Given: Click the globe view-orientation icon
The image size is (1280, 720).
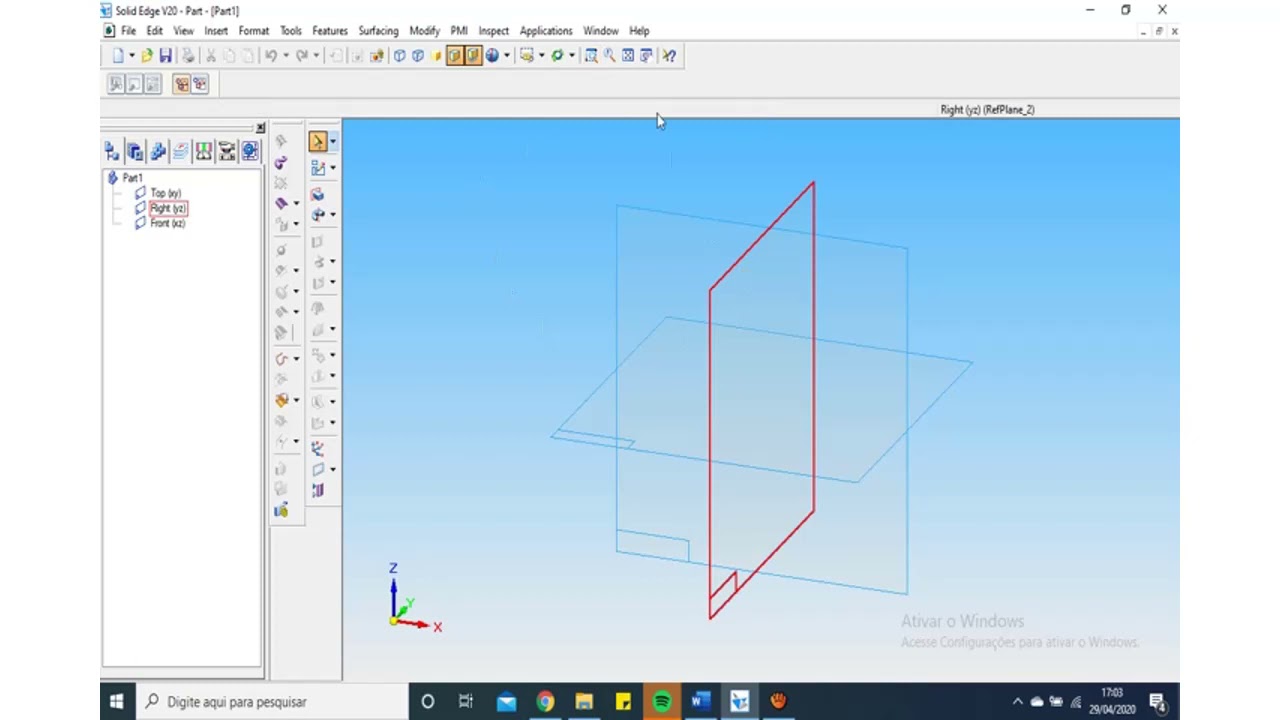Looking at the screenshot, I should [x=492, y=56].
